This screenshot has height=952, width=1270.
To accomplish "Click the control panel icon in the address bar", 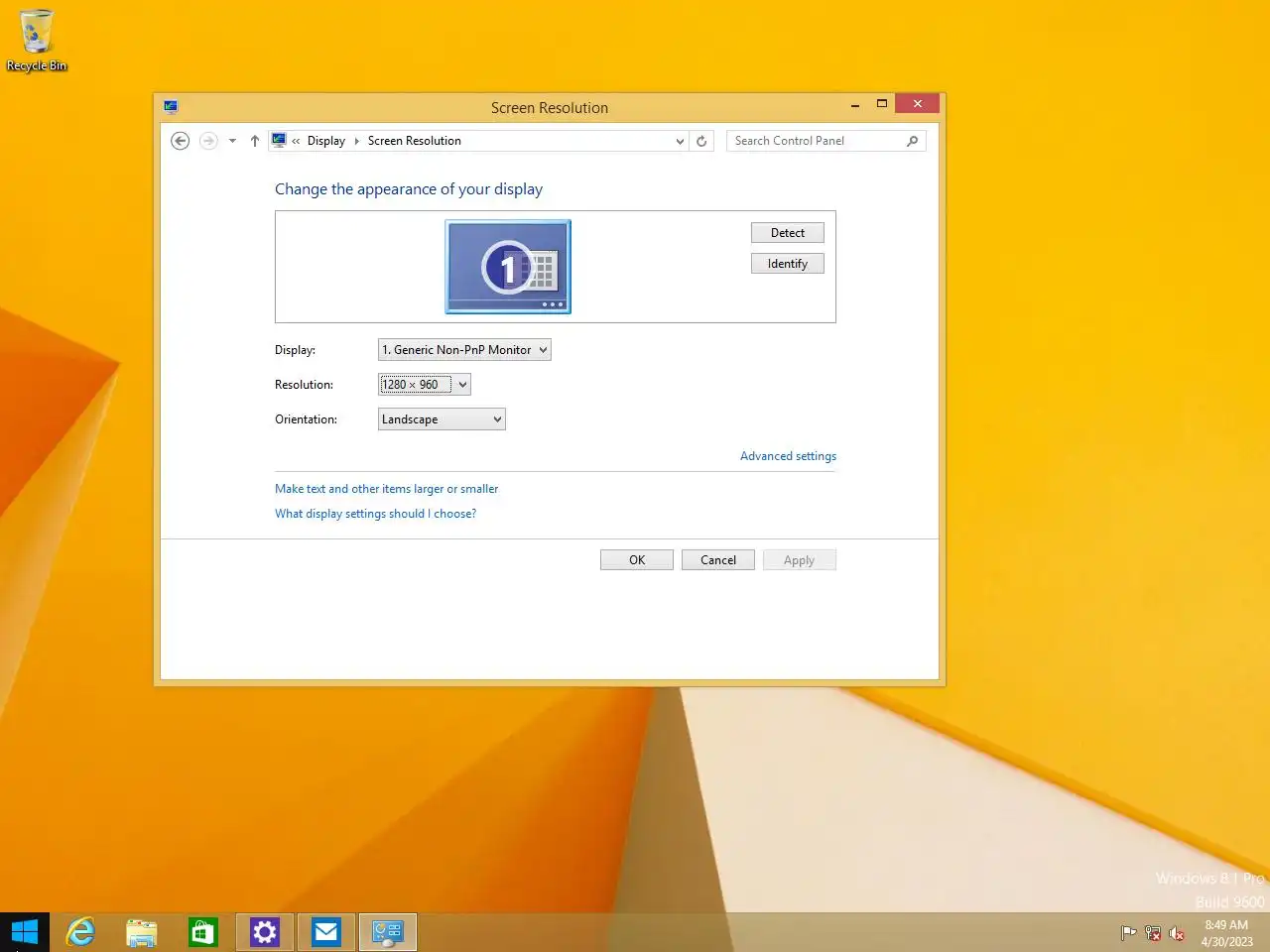I will click(279, 140).
